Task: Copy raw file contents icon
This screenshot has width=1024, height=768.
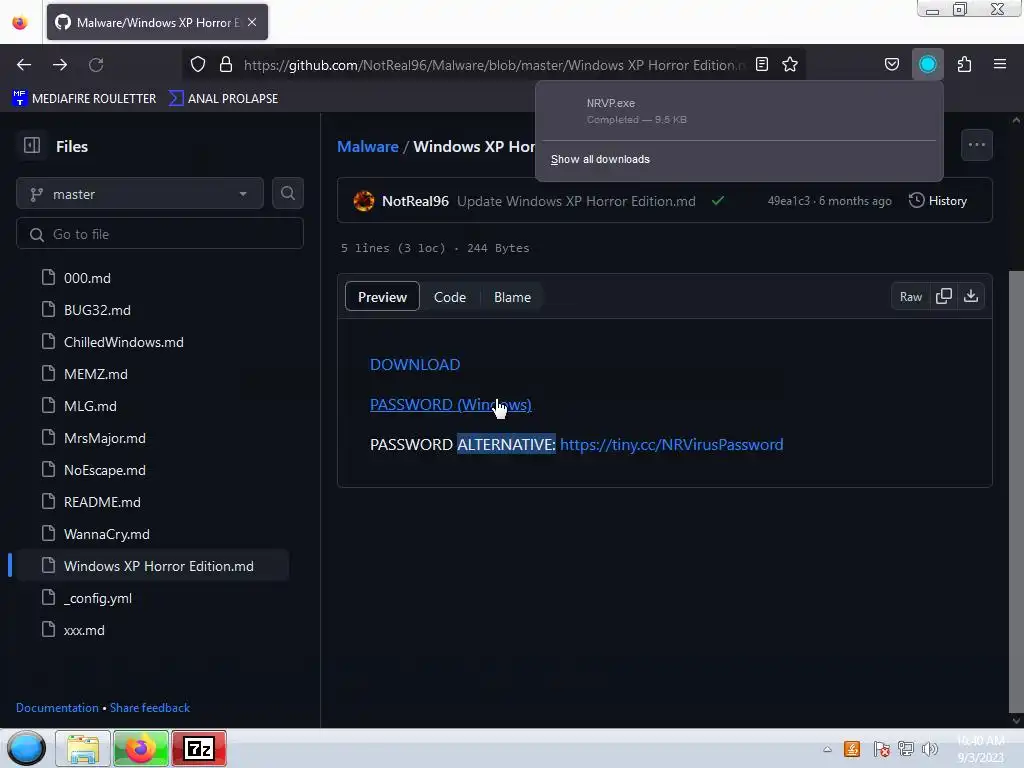Action: coord(944,296)
